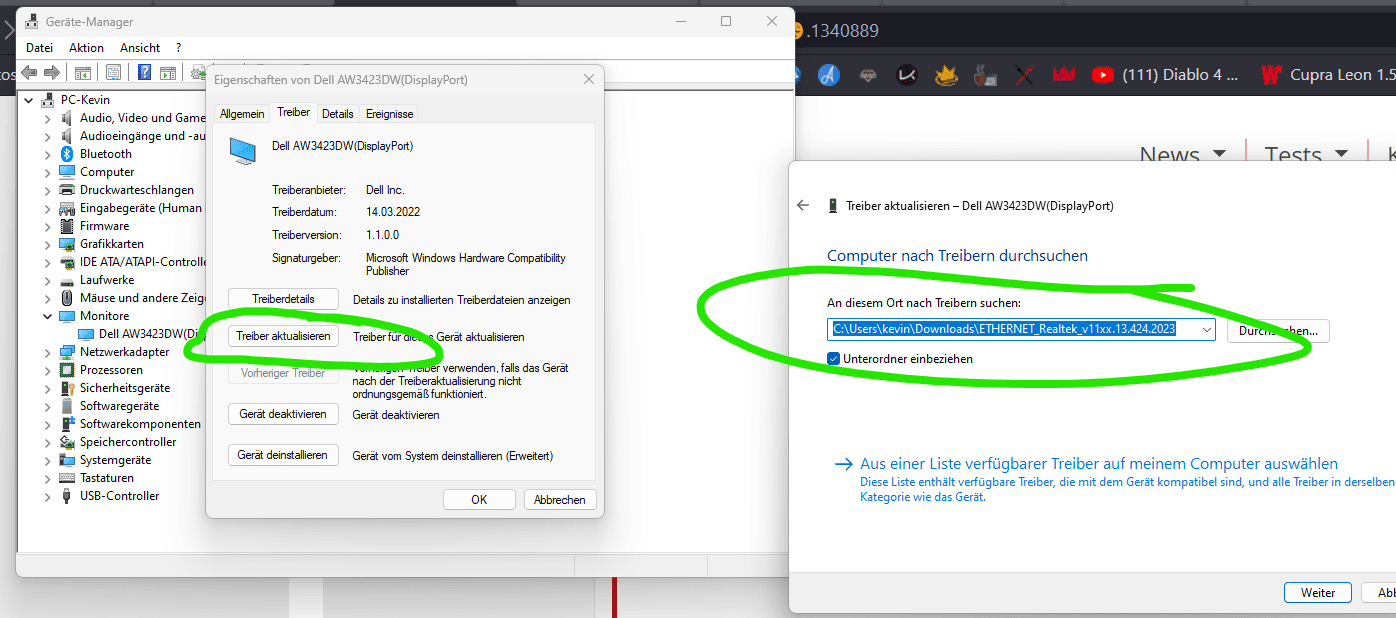
Task: Open the golden crown bookmark icon
Action: (x=946, y=74)
